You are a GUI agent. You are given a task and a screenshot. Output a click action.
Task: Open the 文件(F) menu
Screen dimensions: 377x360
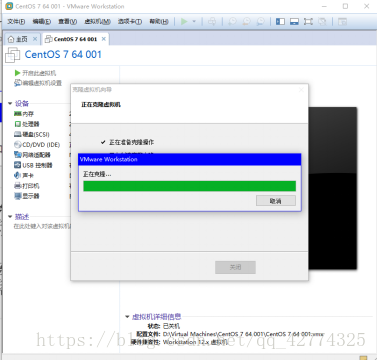16,22
